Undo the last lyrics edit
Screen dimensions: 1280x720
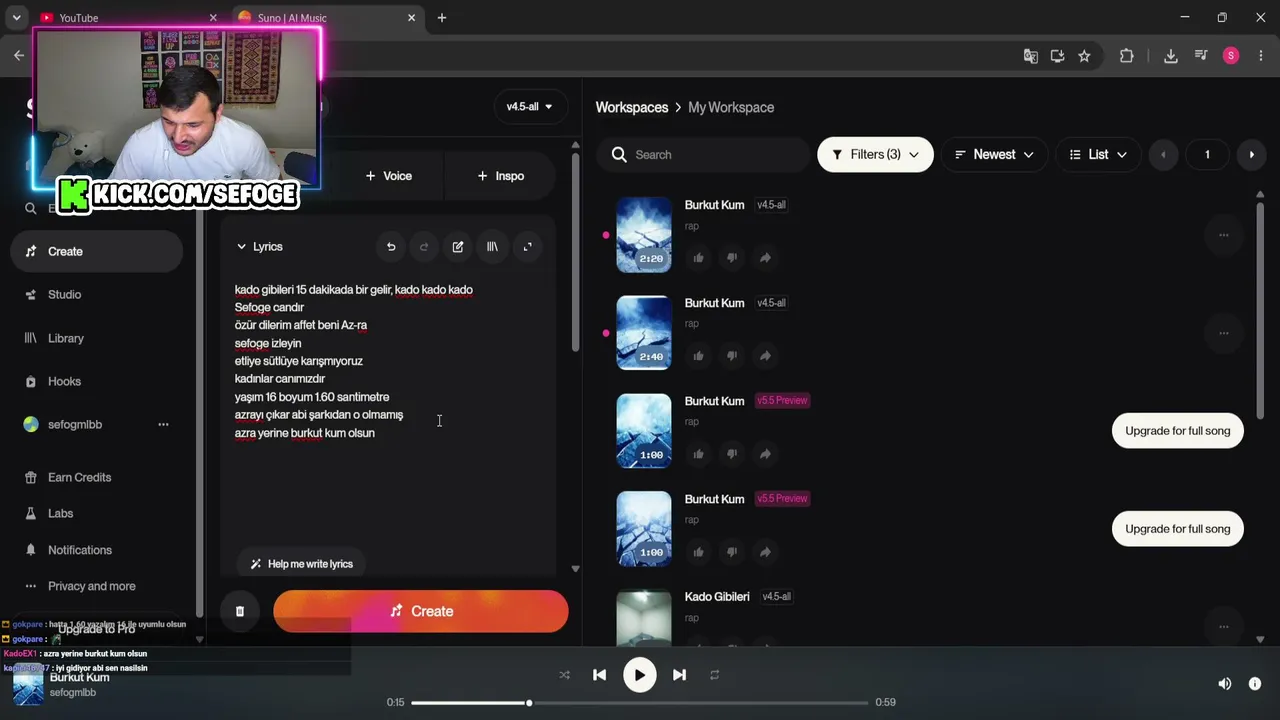coord(391,247)
